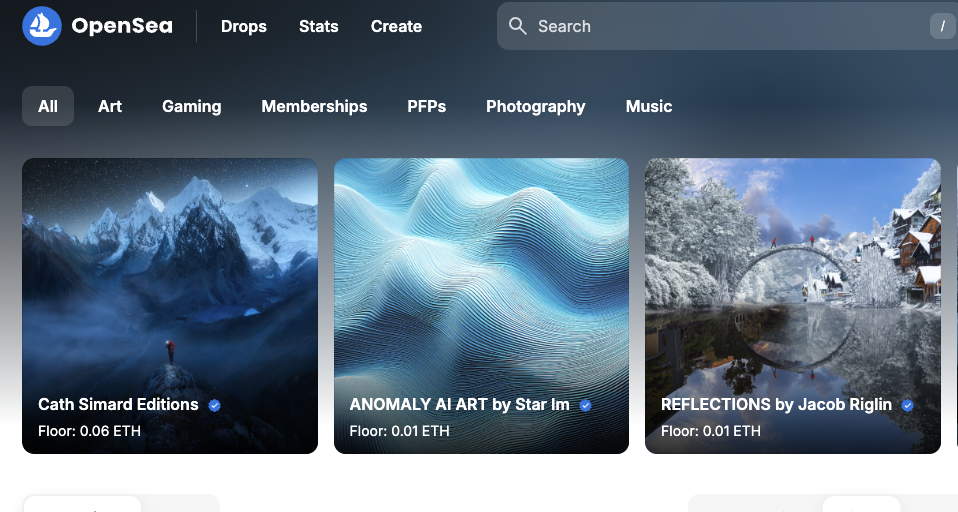The width and height of the screenshot is (958, 512).
Task: Click Cath Simard Editions verified badge
Action: [x=214, y=405]
